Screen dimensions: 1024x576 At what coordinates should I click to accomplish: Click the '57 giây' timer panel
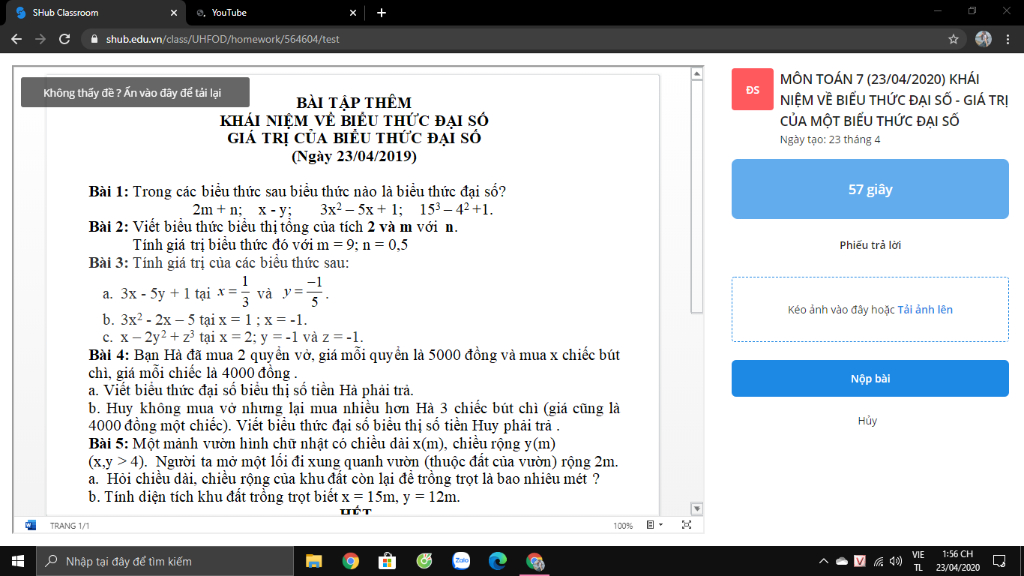coord(870,189)
